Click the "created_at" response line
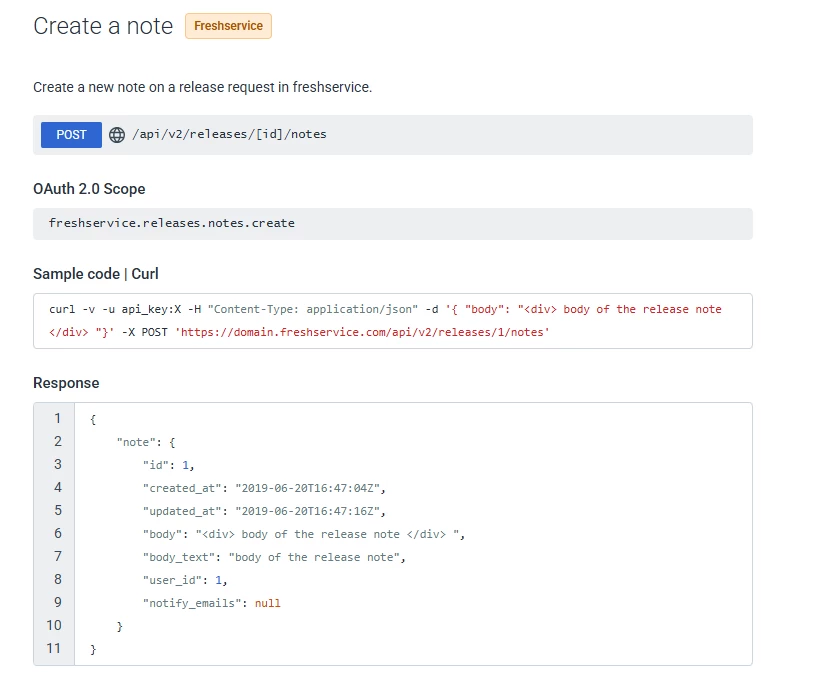This screenshot has height=688, width=813. 264,488
